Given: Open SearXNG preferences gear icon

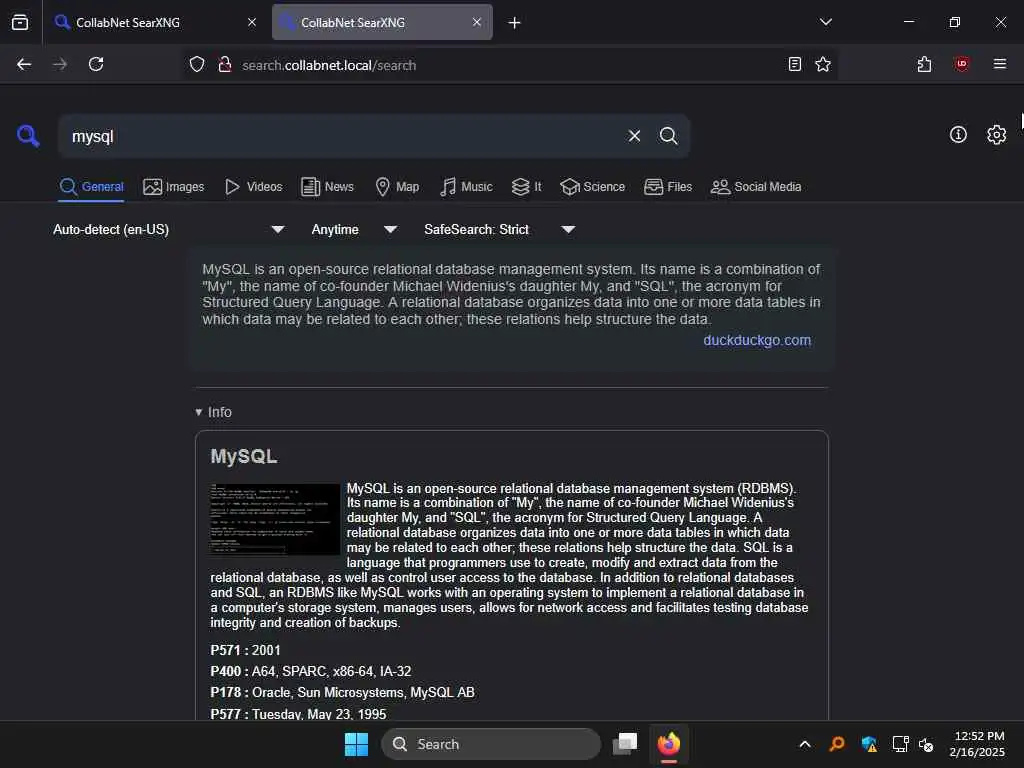Looking at the screenshot, I should tap(996, 135).
